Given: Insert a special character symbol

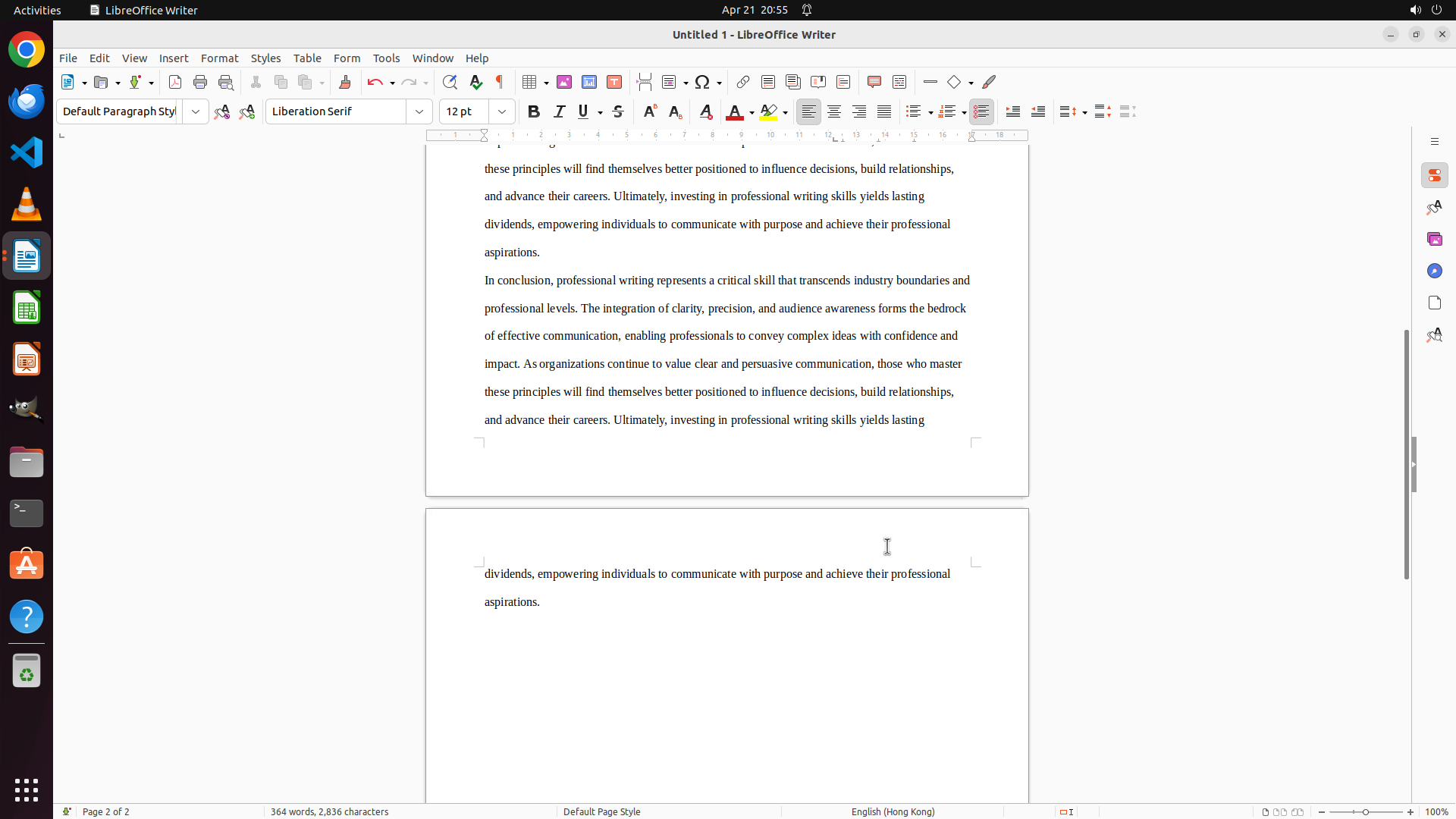Looking at the screenshot, I should [702, 82].
